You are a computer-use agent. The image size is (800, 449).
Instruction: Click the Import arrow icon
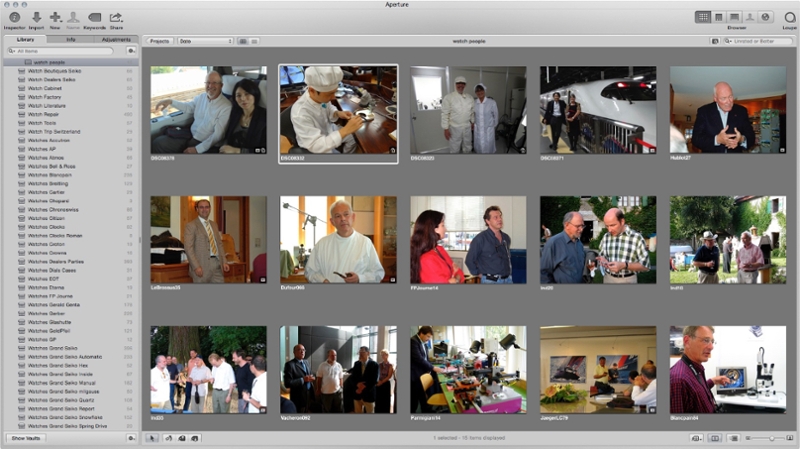pos(36,17)
